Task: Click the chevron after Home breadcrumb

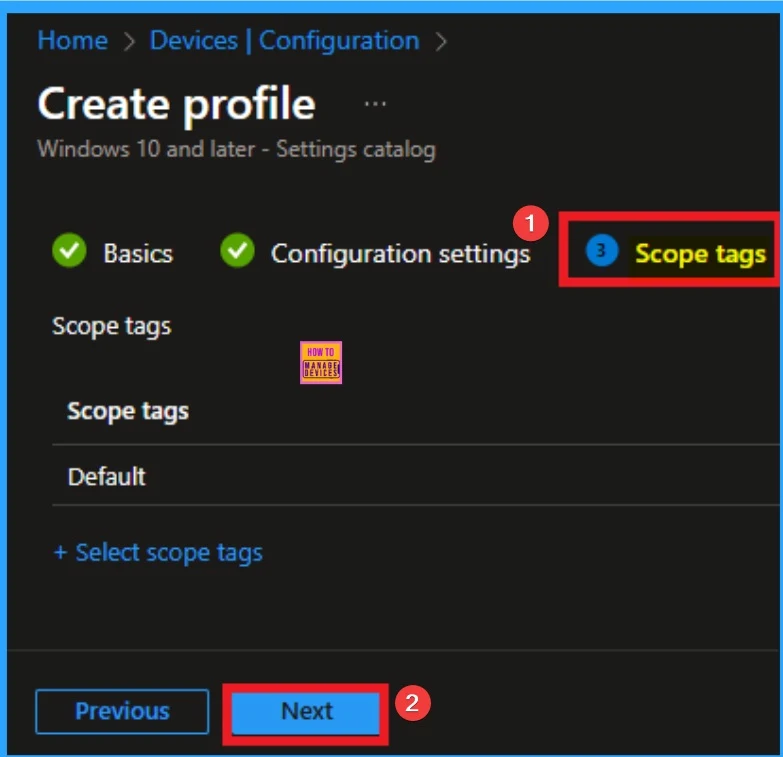Action: [129, 42]
